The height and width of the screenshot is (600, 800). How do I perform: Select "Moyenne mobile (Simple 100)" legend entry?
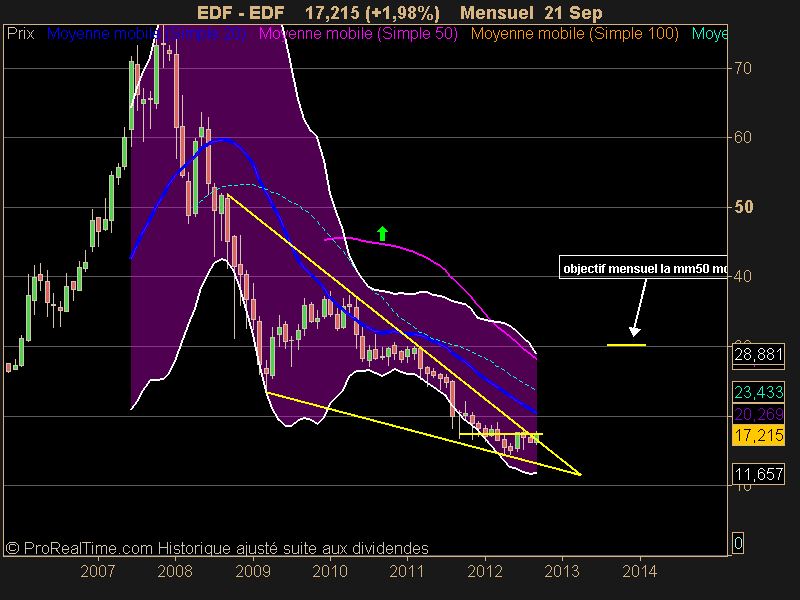(x=575, y=34)
